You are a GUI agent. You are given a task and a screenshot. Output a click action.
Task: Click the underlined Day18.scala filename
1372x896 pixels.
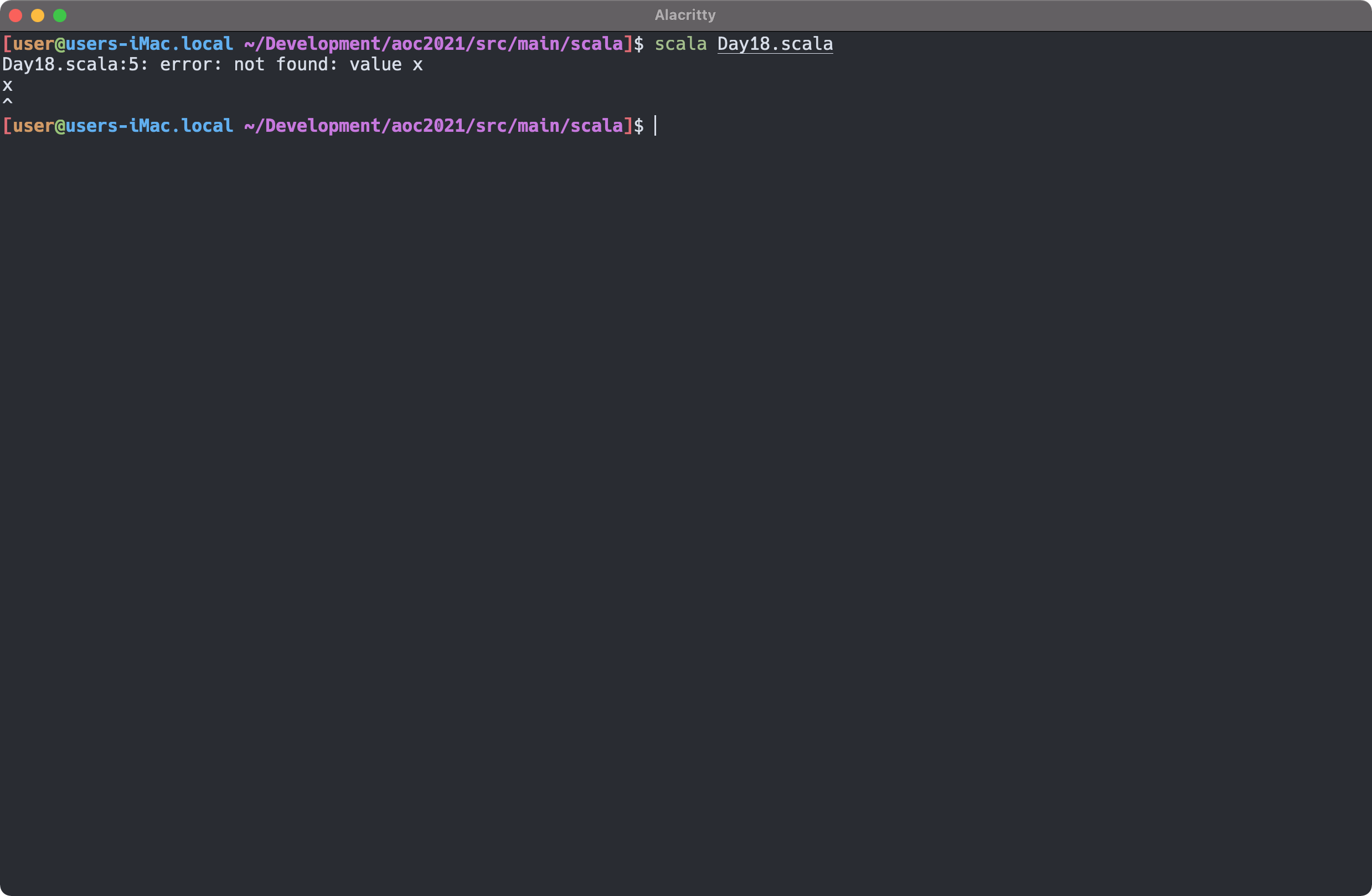click(x=774, y=44)
